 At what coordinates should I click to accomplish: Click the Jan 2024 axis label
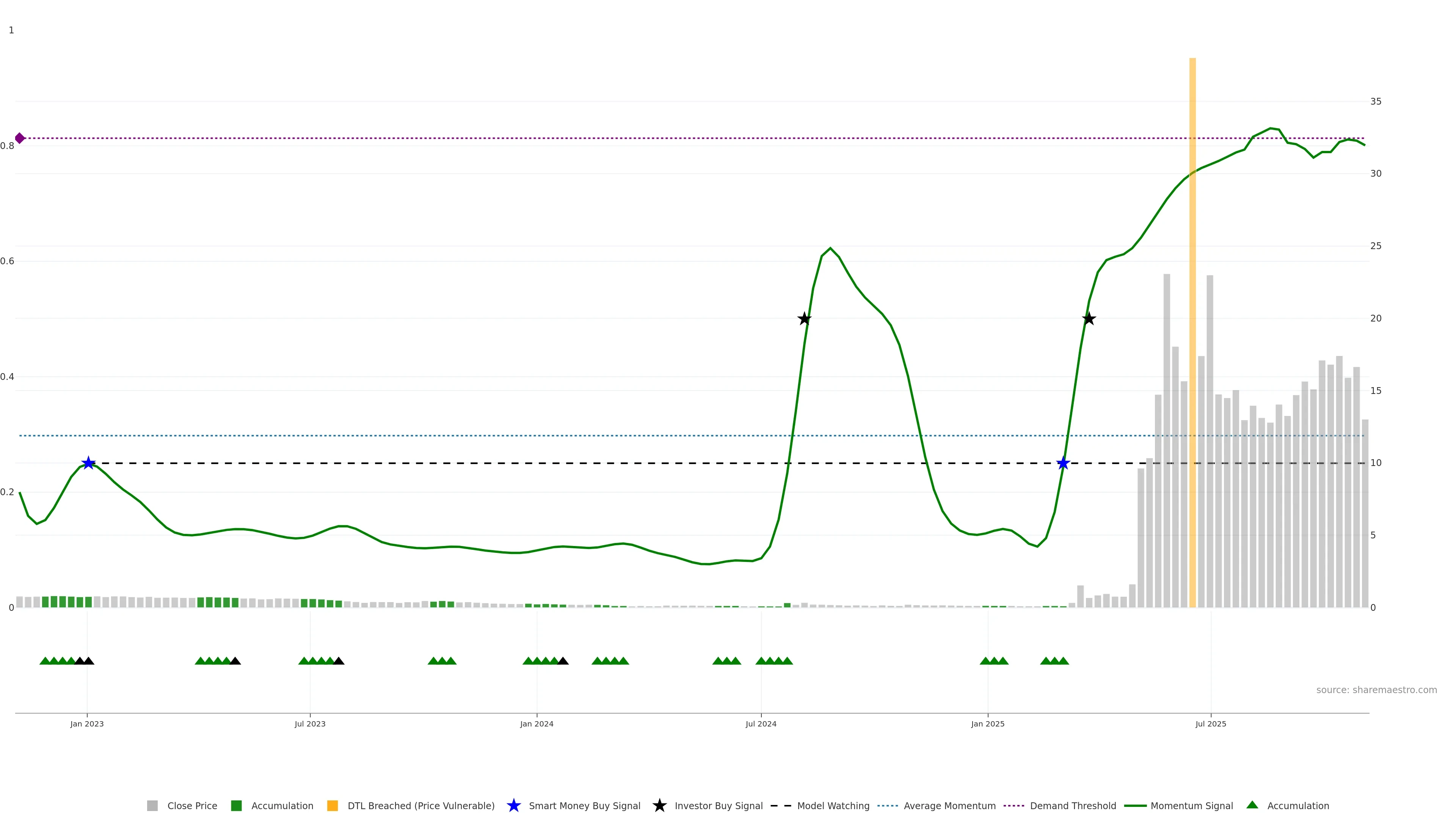point(537,724)
